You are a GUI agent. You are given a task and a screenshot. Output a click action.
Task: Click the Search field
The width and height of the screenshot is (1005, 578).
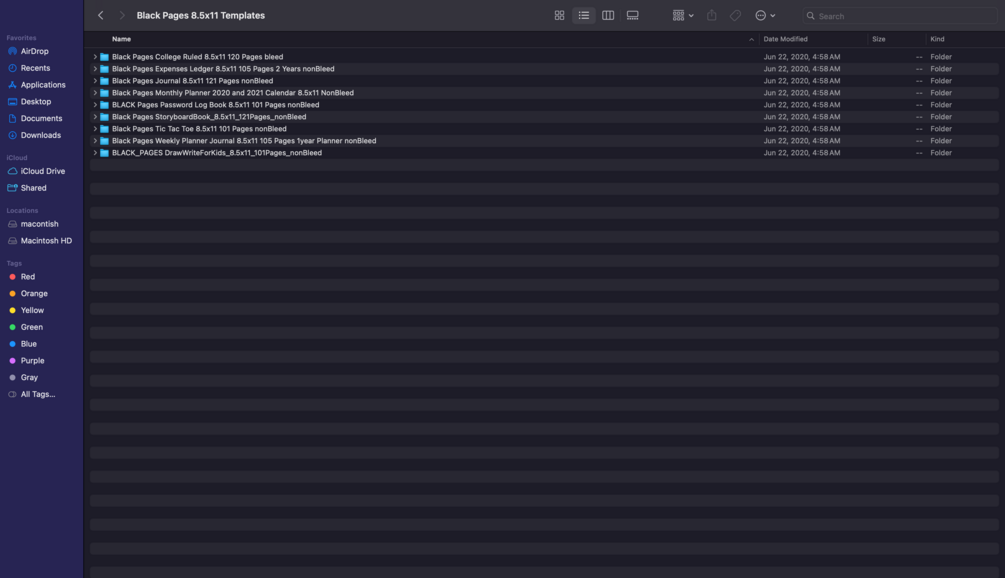coord(899,16)
